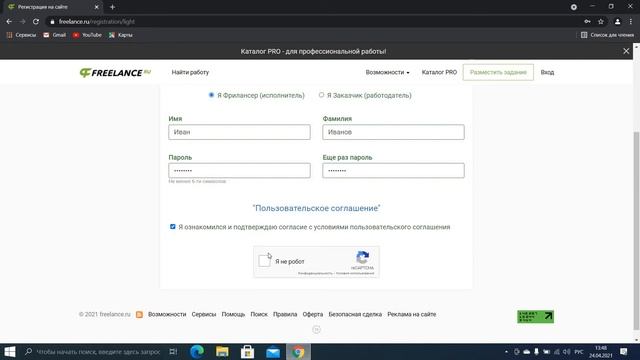Open footer link Сервисы
640x360 pixels.
click(204, 314)
